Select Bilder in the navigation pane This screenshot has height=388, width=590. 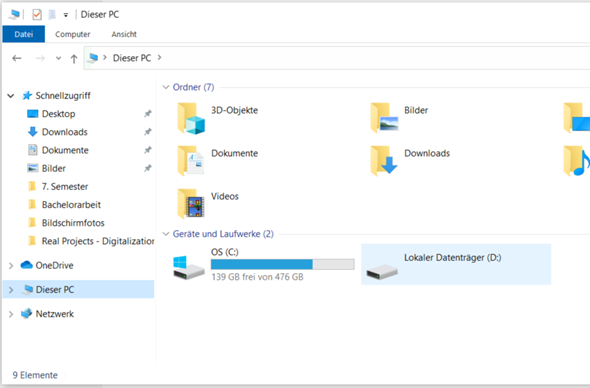click(54, 168)
